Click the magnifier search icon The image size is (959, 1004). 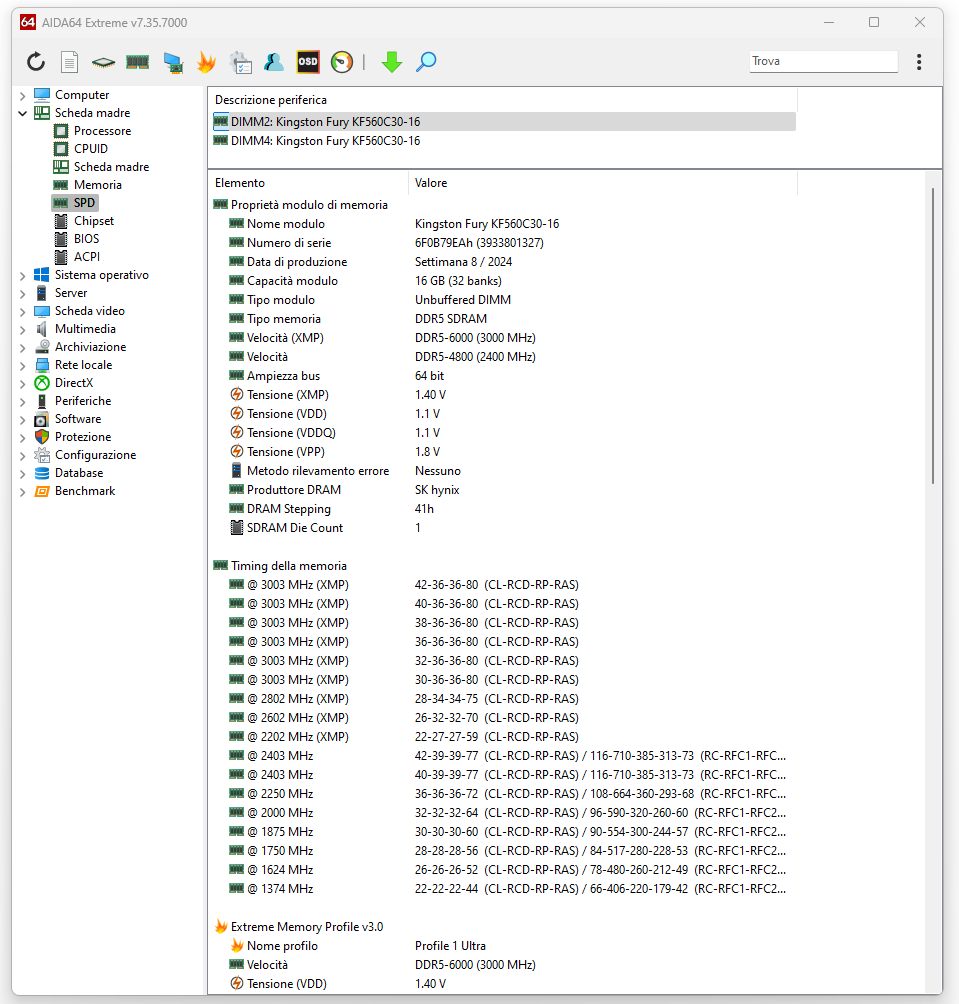426,62
